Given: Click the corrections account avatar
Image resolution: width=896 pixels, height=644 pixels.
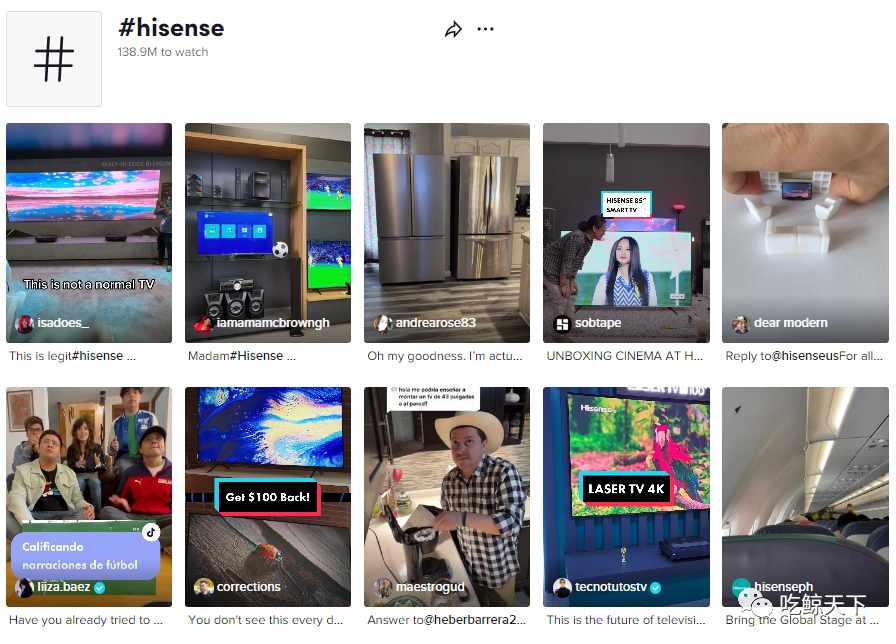Looking at the screenshot, I should [203, 587].
